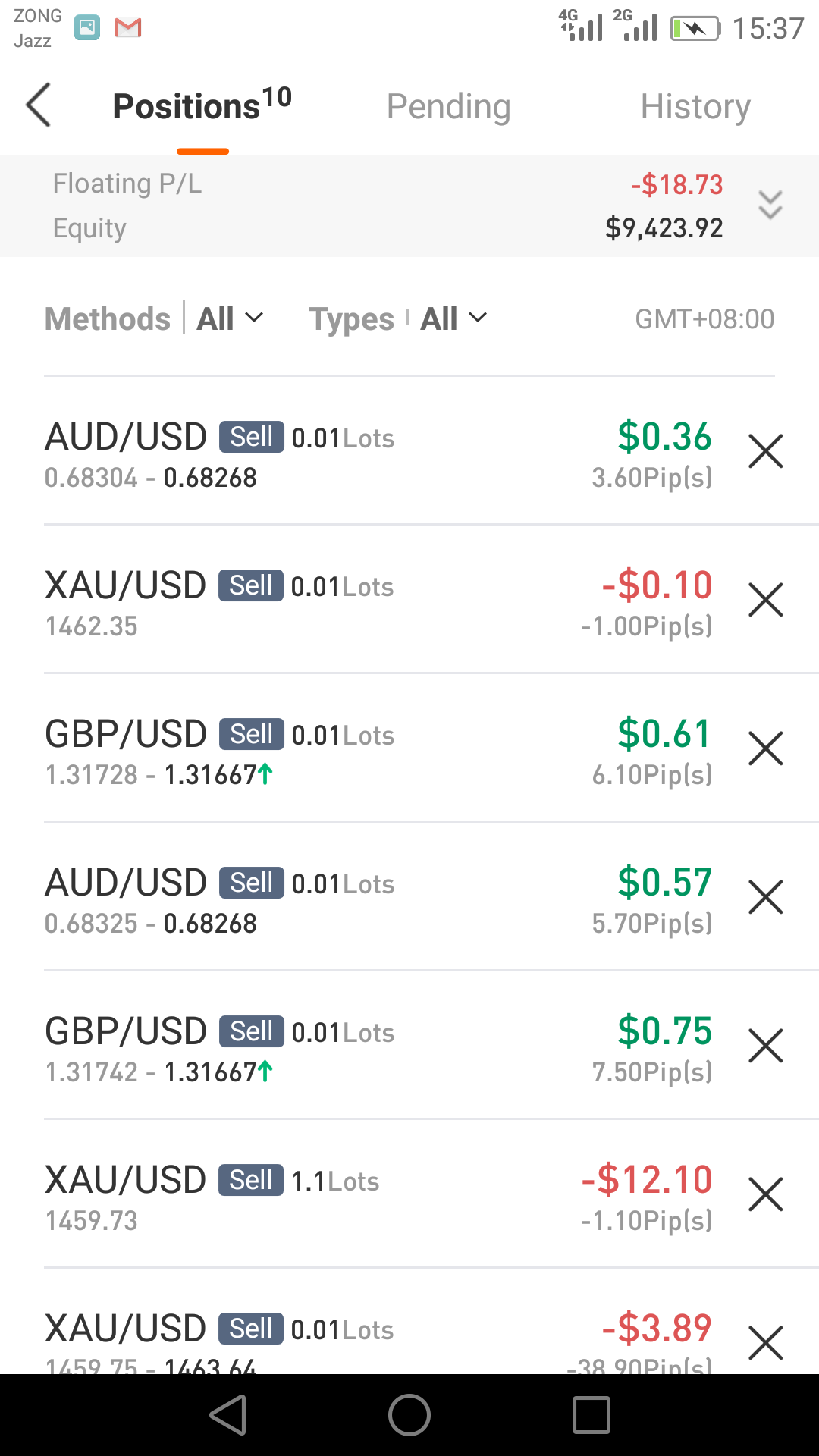This screenshot has height=1456, width=819.
Task: Select the Positions tab
Action: click(x=202, y=104)
